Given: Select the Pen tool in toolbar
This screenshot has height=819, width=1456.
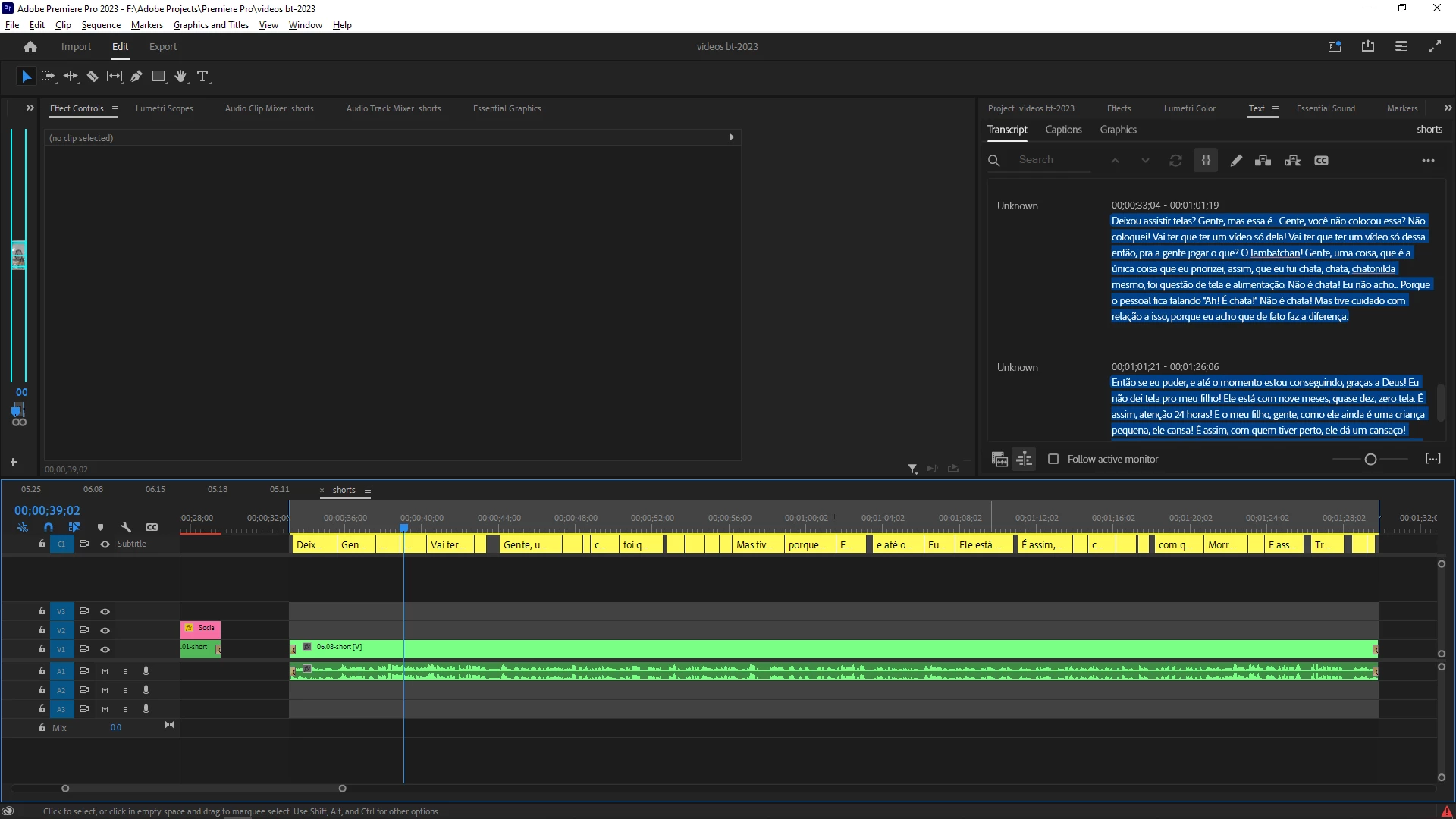Looking at the screenshot, I should [136, 76].
